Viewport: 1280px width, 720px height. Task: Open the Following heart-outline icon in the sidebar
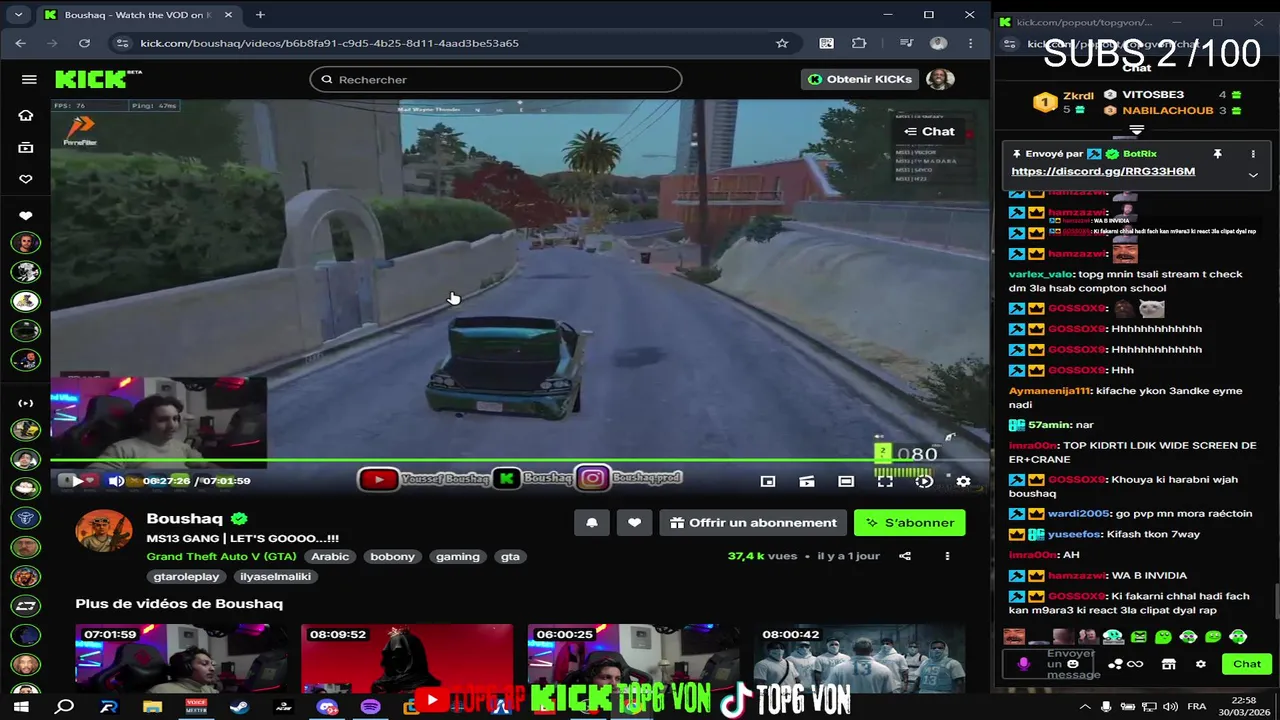[x=26, y=179]
